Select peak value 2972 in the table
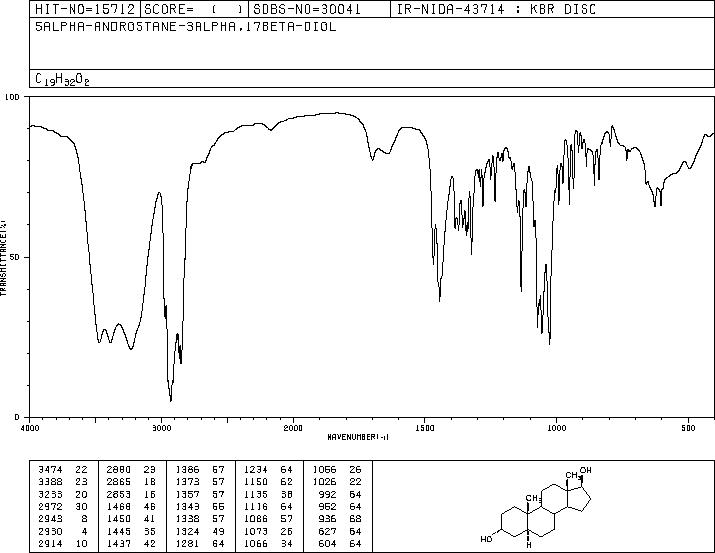The height and width of the screenshot is (553, 715). pyautogui.click(x=50, y=506)
